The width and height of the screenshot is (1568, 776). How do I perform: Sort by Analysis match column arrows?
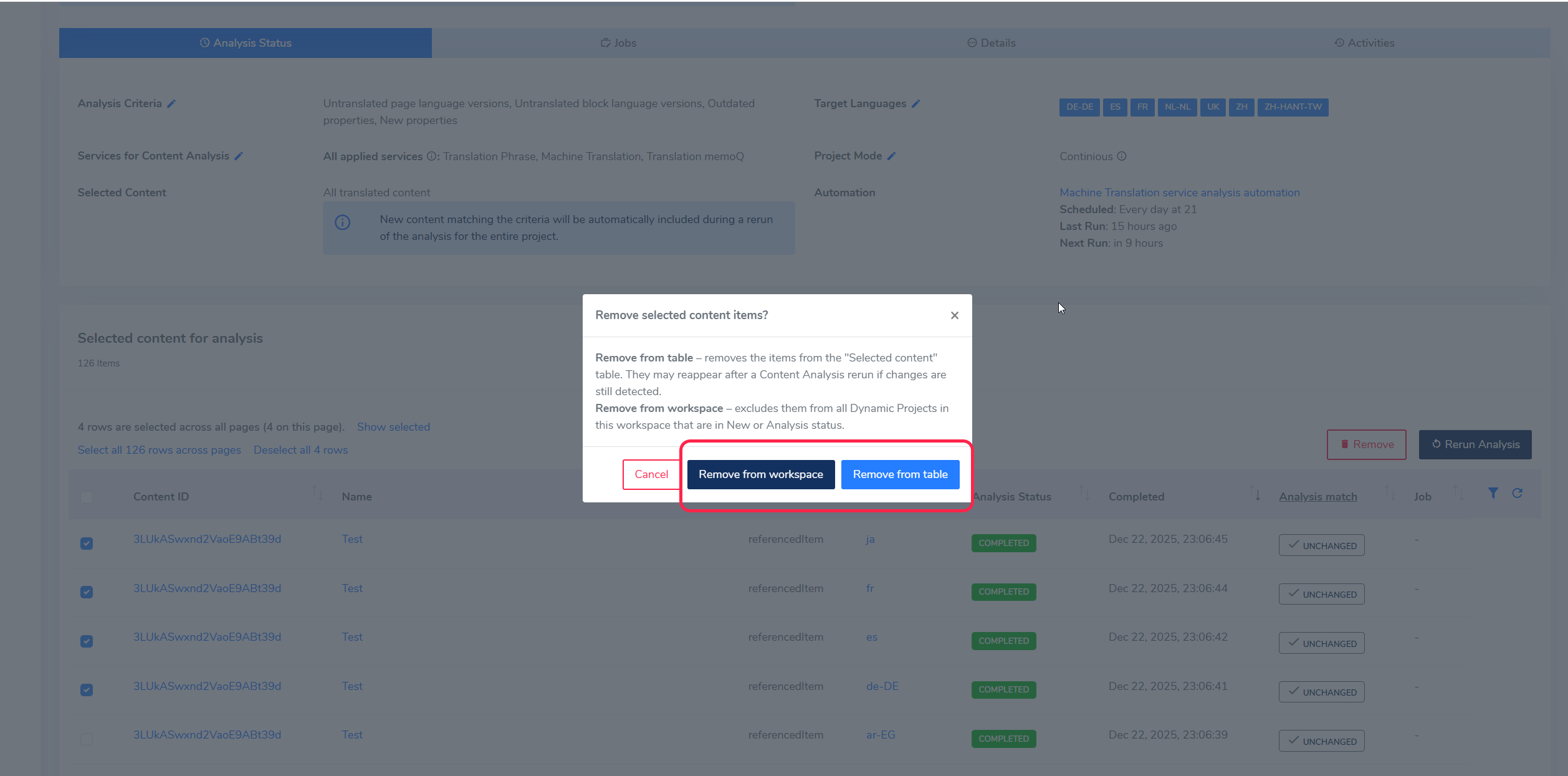[1390, 493]
